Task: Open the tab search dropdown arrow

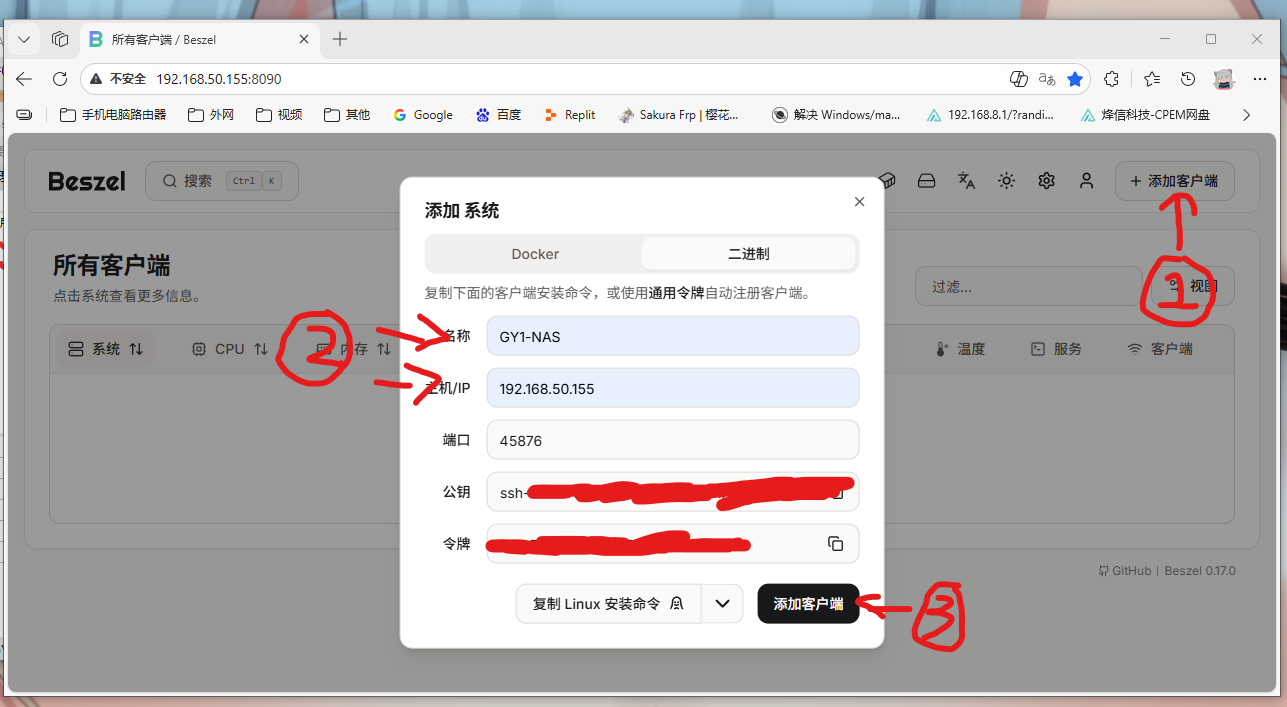Action: point(24,39)
